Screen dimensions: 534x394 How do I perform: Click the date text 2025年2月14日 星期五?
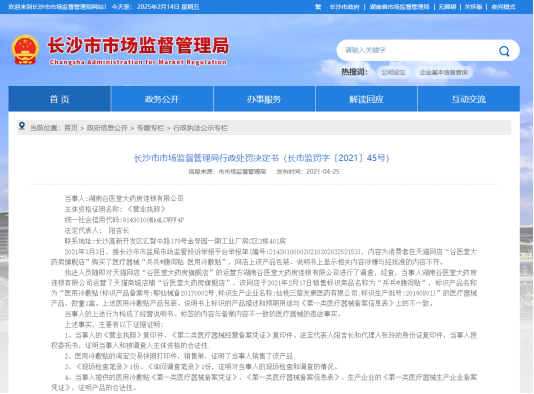click(x=168, y=7)
